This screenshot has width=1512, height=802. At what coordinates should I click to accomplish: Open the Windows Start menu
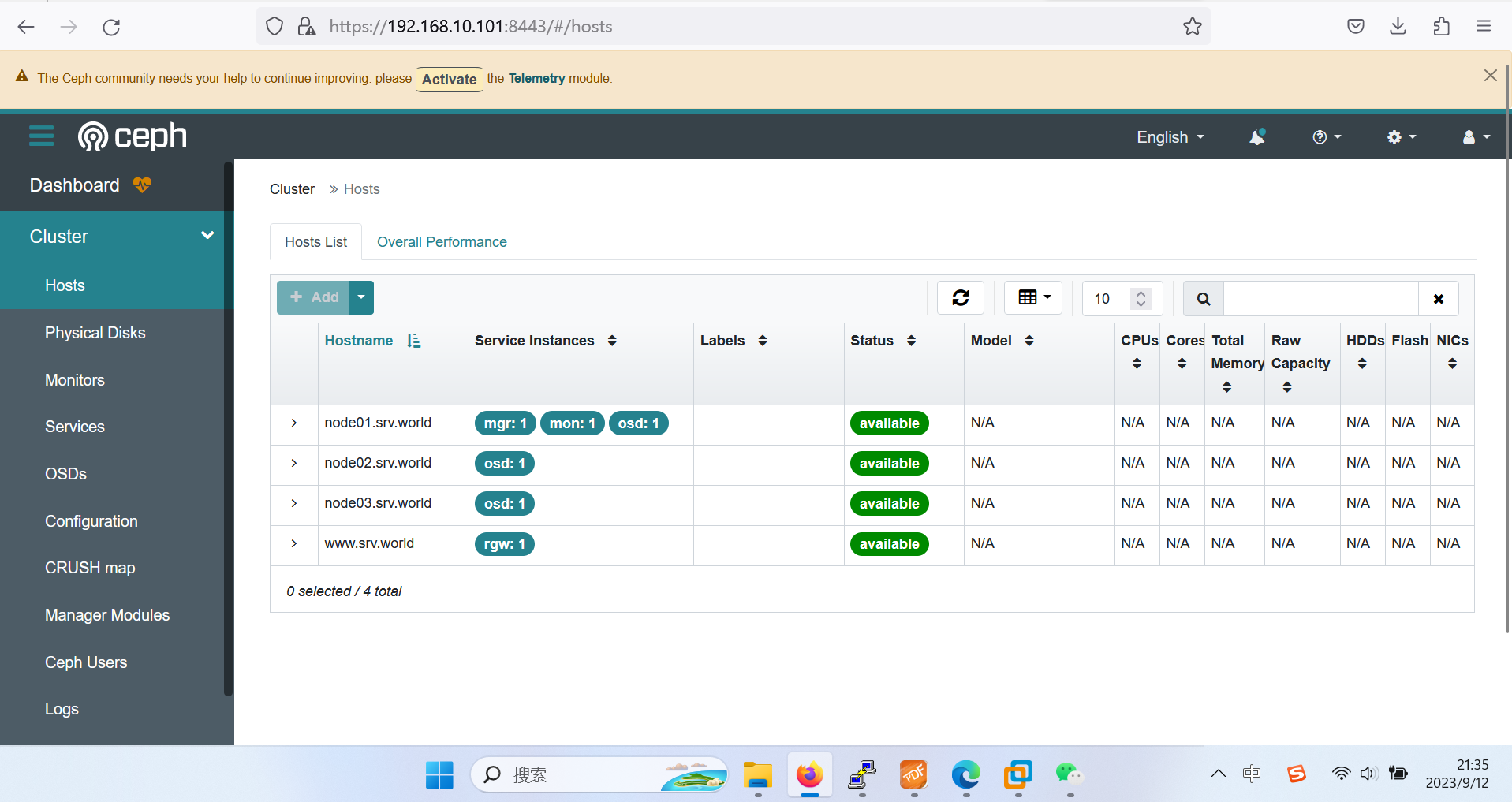(x=439, y=775)
